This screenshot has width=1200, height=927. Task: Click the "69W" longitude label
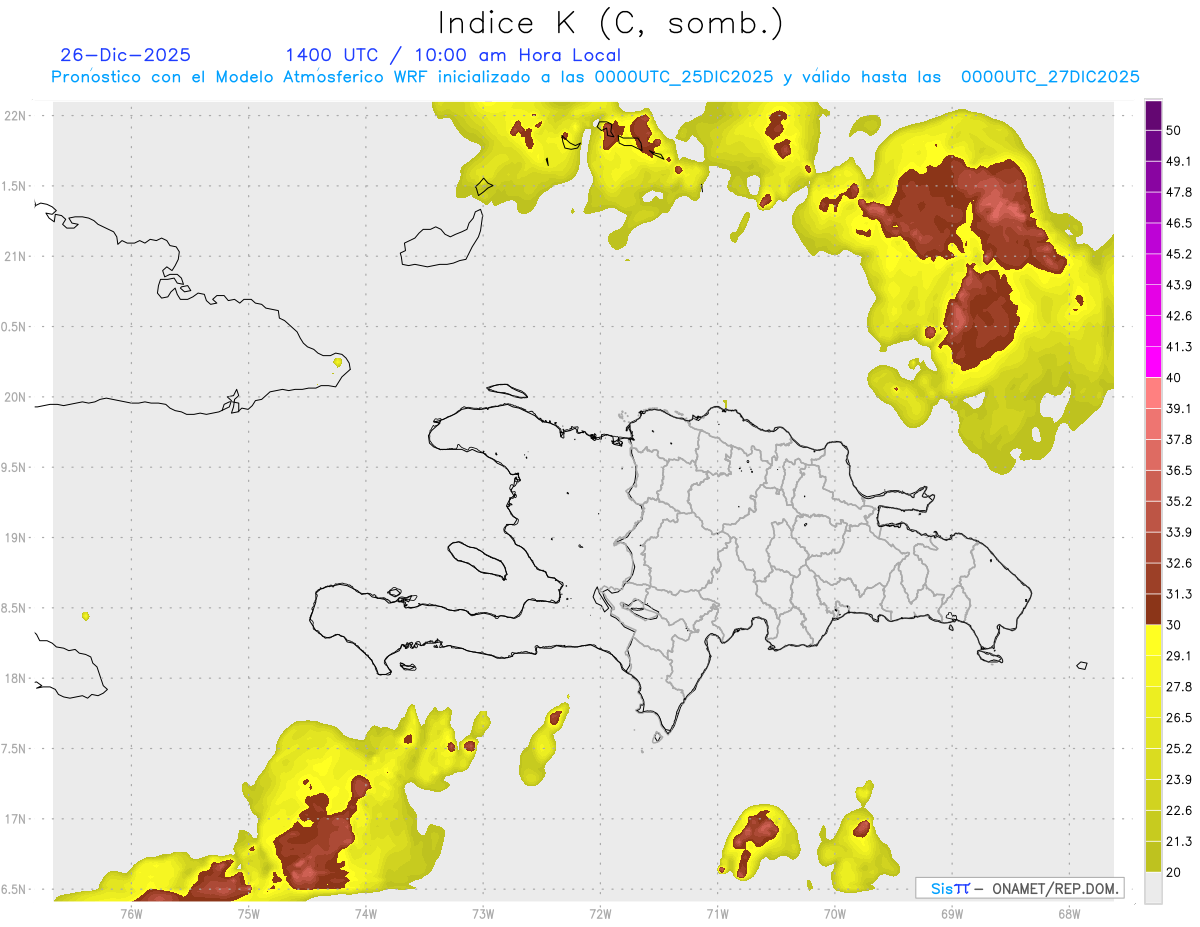[x=951, y=913]
